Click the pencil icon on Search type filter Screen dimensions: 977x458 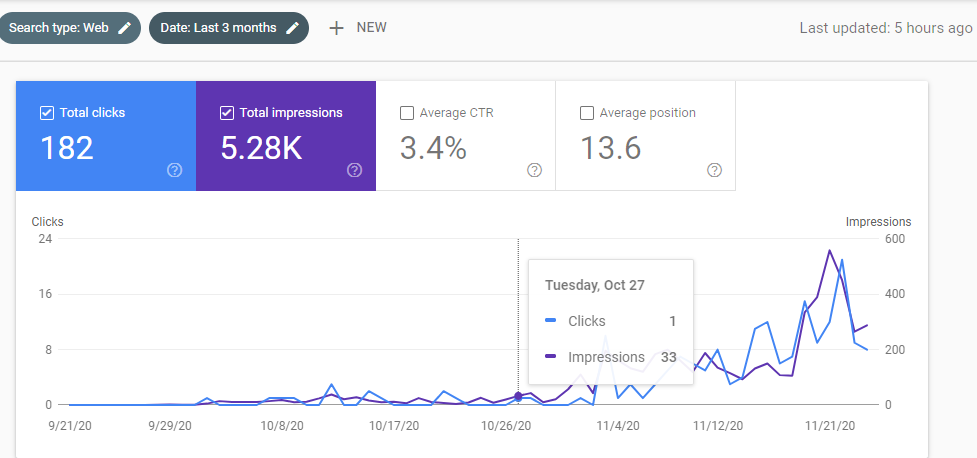coord(125,28)
